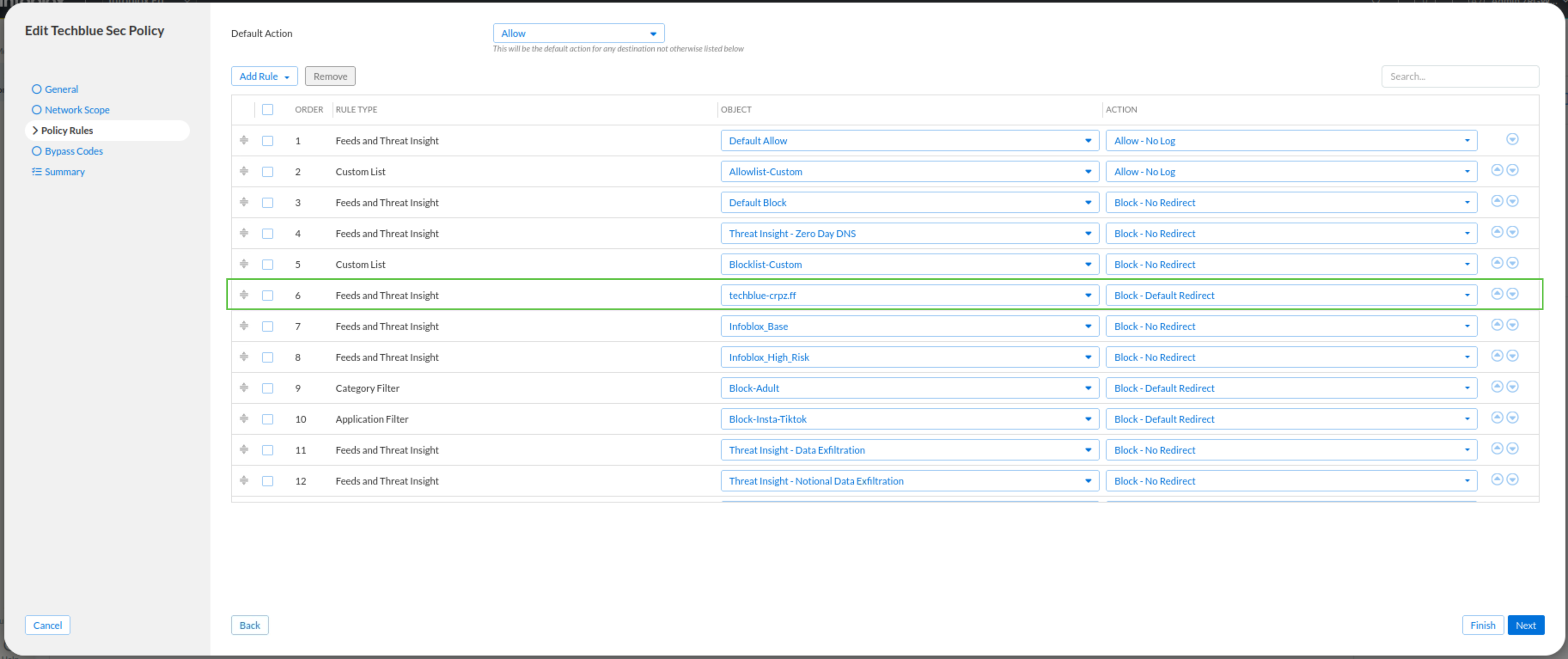1568x659 pixels.
Task: Check the select-all header checkbox
Action: tap(267, 110)
